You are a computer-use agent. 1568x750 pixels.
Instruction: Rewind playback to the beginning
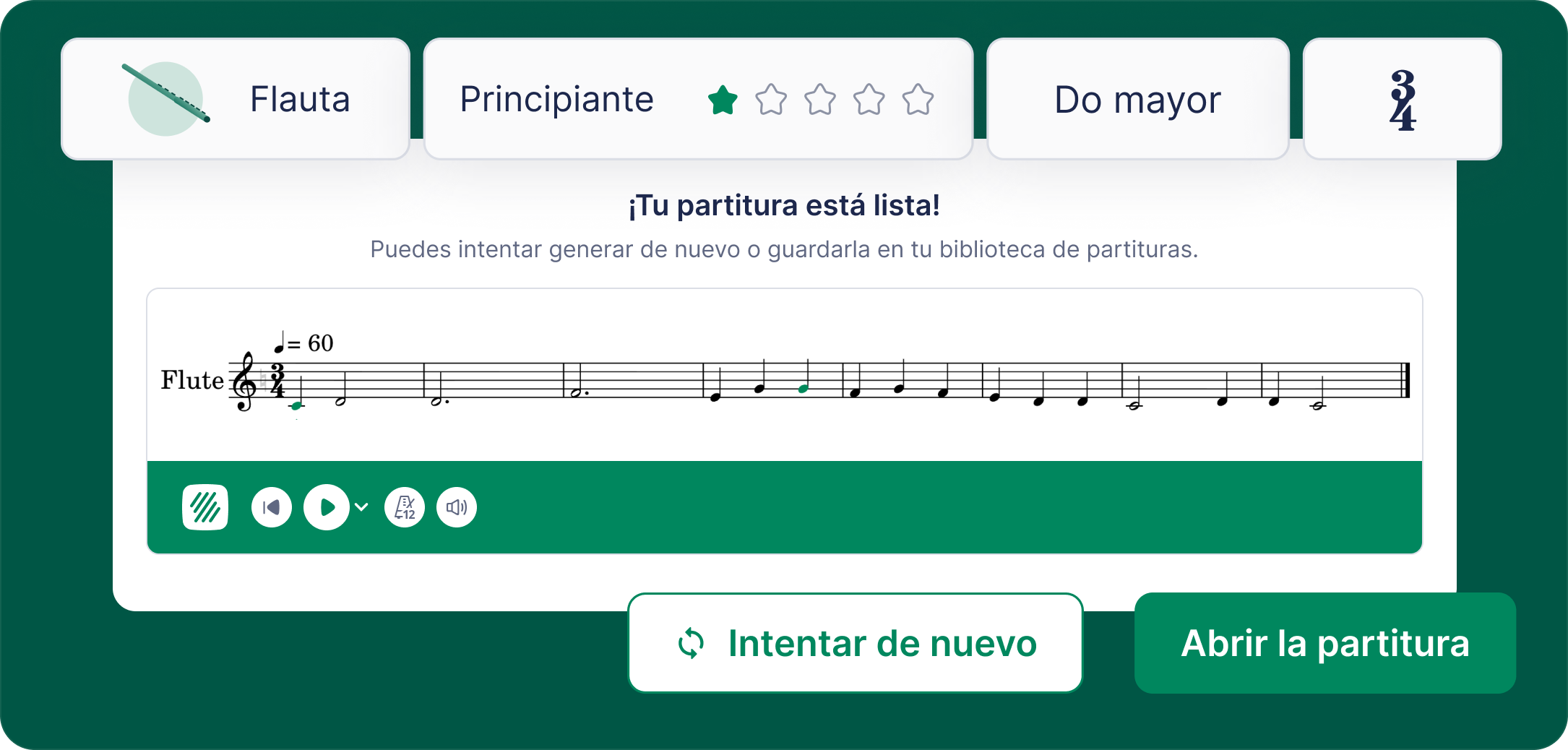point(272,507)
